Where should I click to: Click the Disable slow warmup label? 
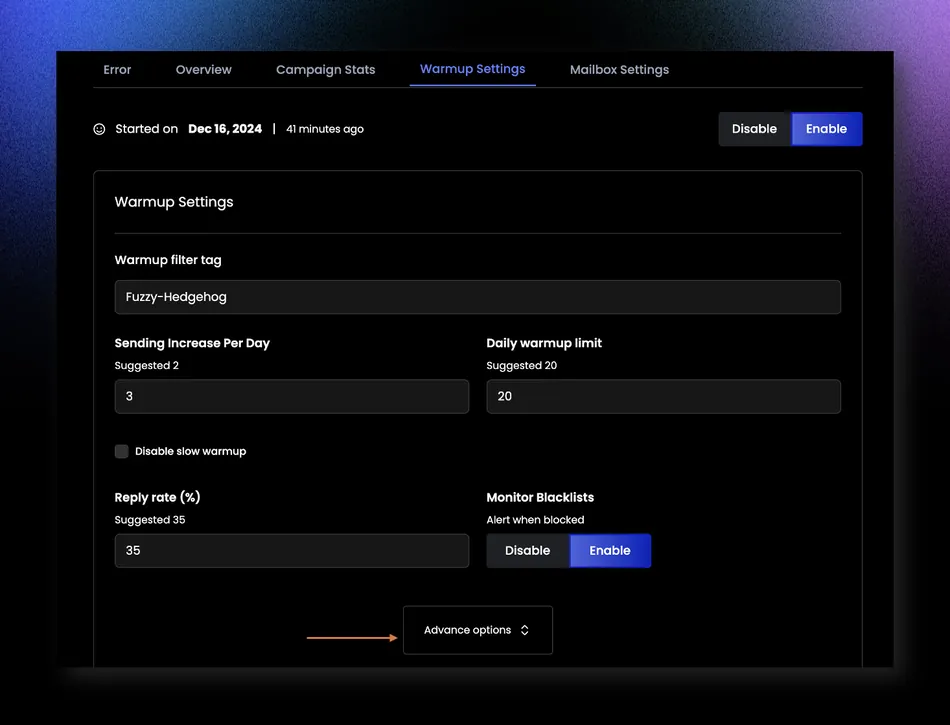190,451
